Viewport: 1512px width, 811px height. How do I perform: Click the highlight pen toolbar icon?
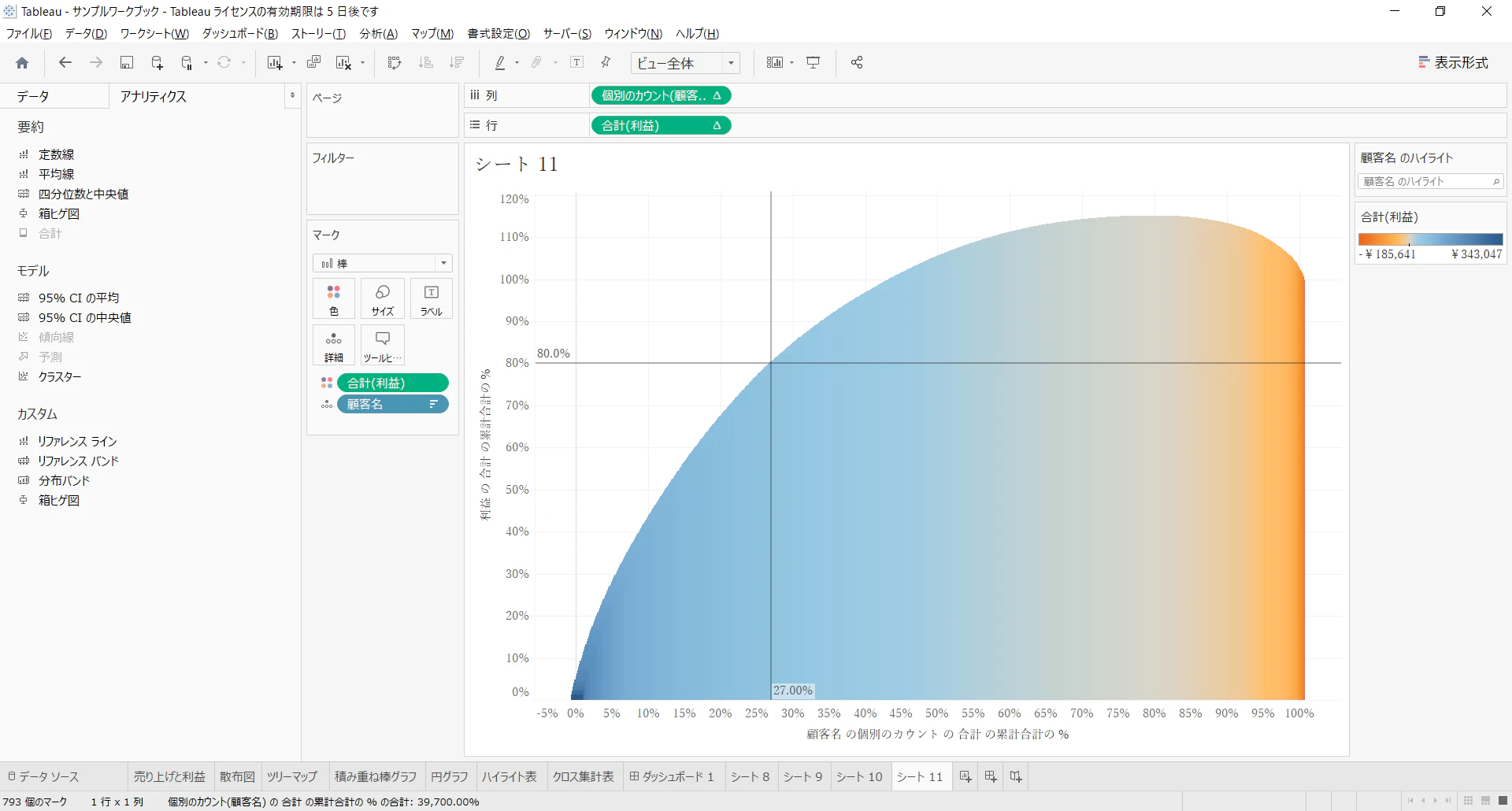[x=500, y=63]
